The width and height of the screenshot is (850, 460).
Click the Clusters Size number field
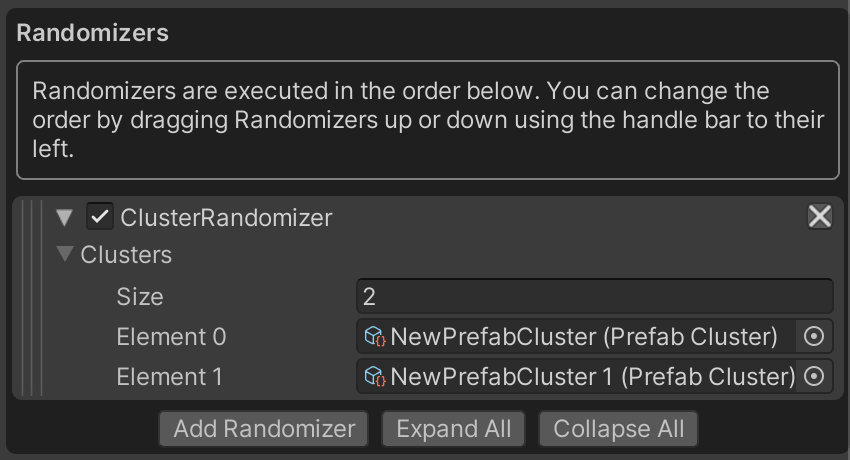click(594, 297)
